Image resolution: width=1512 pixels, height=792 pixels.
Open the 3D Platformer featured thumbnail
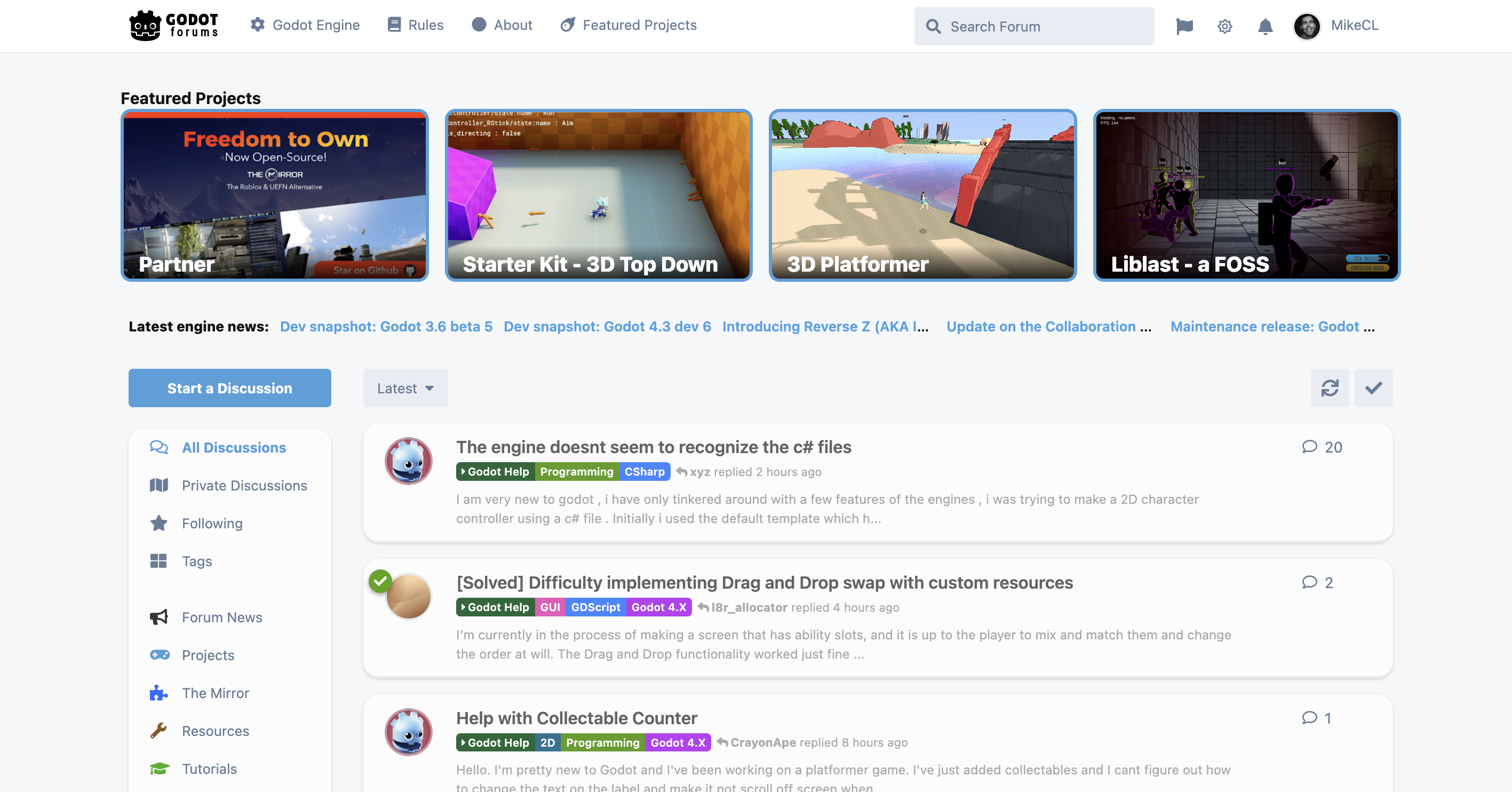pyautogui.click(x=922, y=195)
